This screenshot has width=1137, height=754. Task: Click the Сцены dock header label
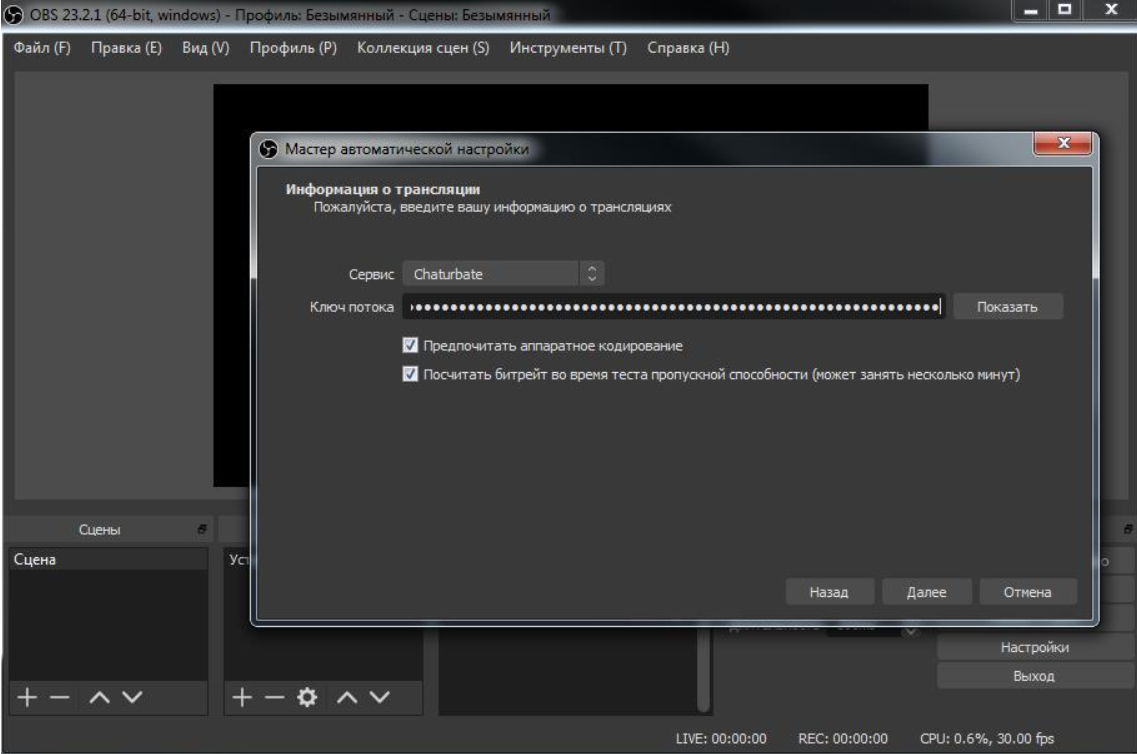point(99,529)
